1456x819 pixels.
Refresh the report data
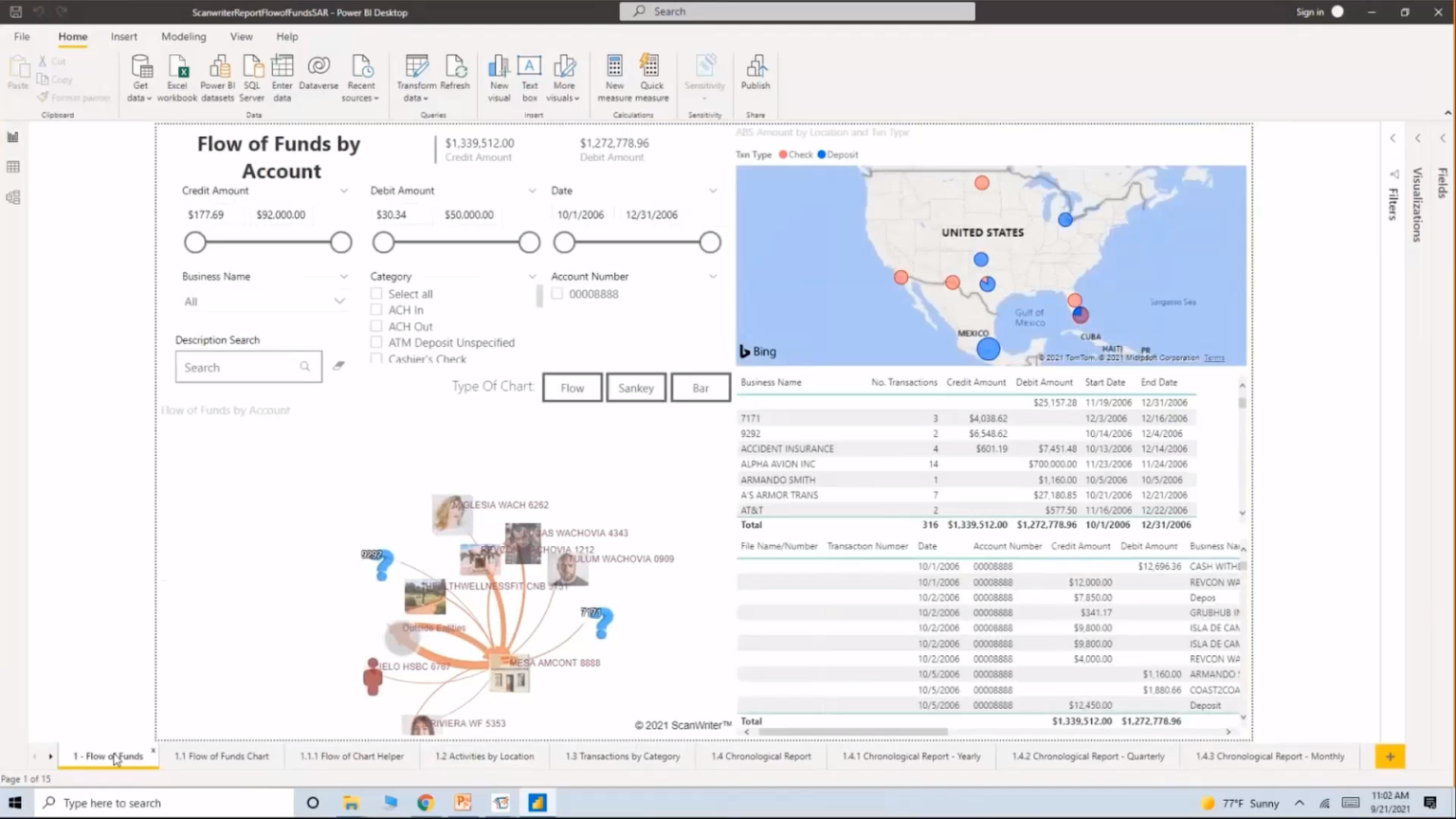455,73
